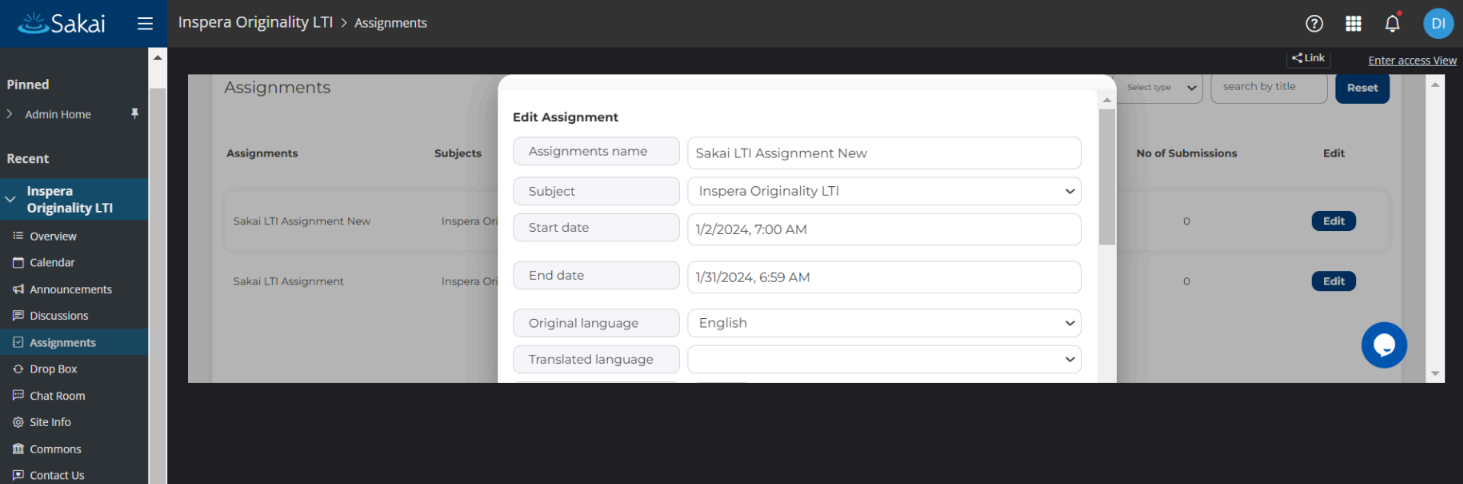Open the chat support bubble
The width and height of the screenshot is (1463, 484).
(1384, 345)
